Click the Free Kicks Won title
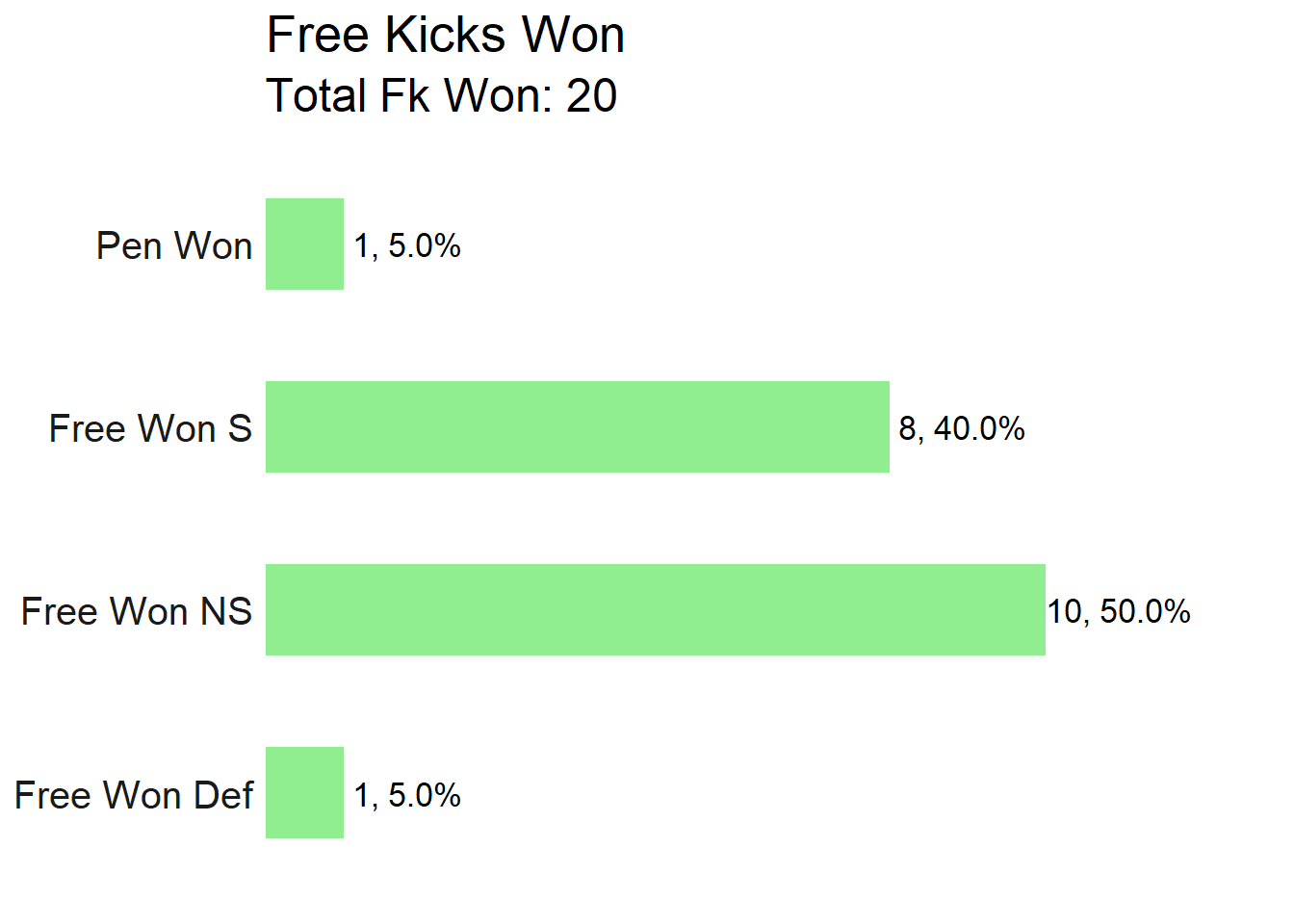 click(x=445, y=36)
